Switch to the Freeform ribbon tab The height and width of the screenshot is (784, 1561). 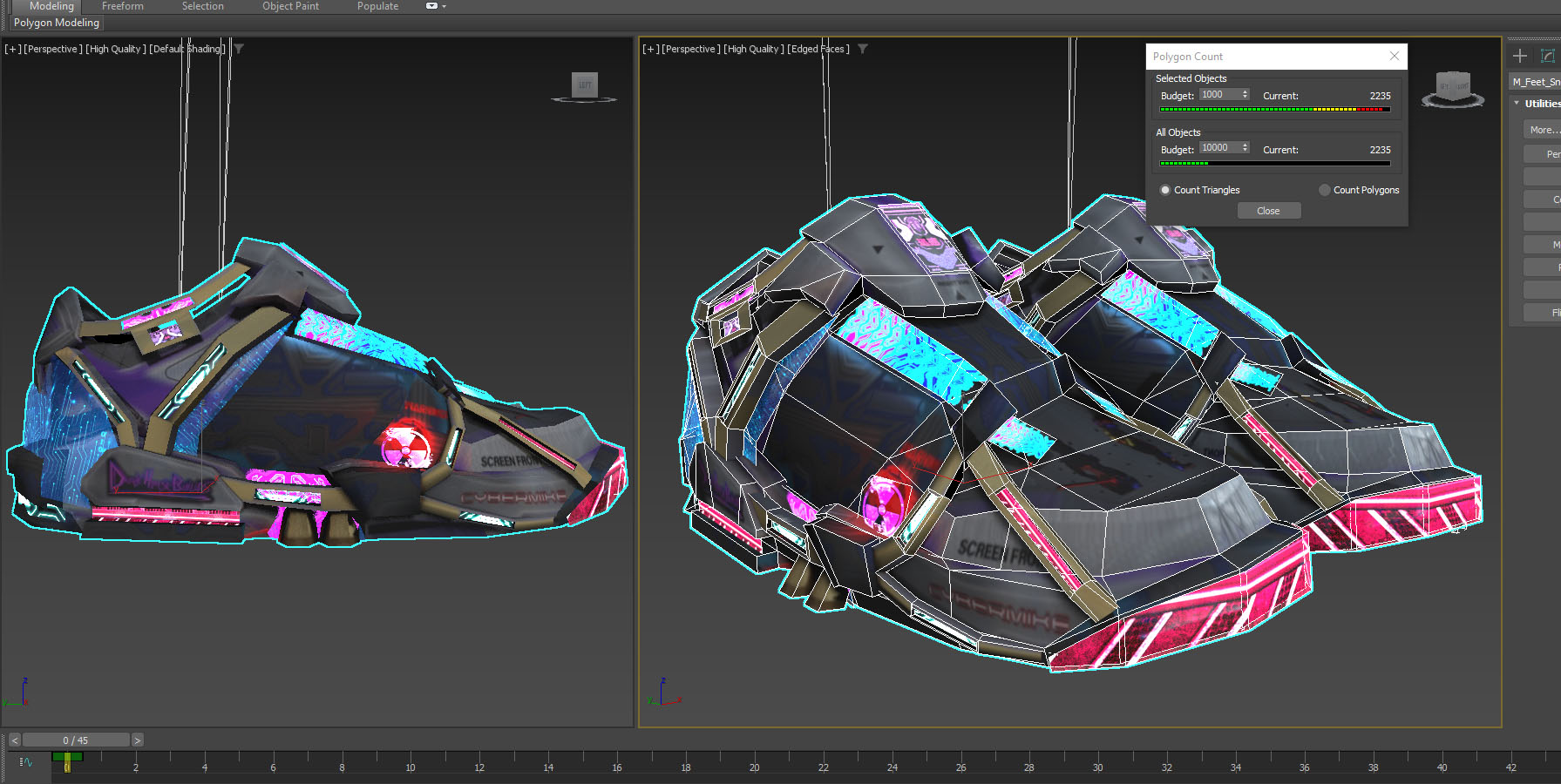[x=123, y=6]
